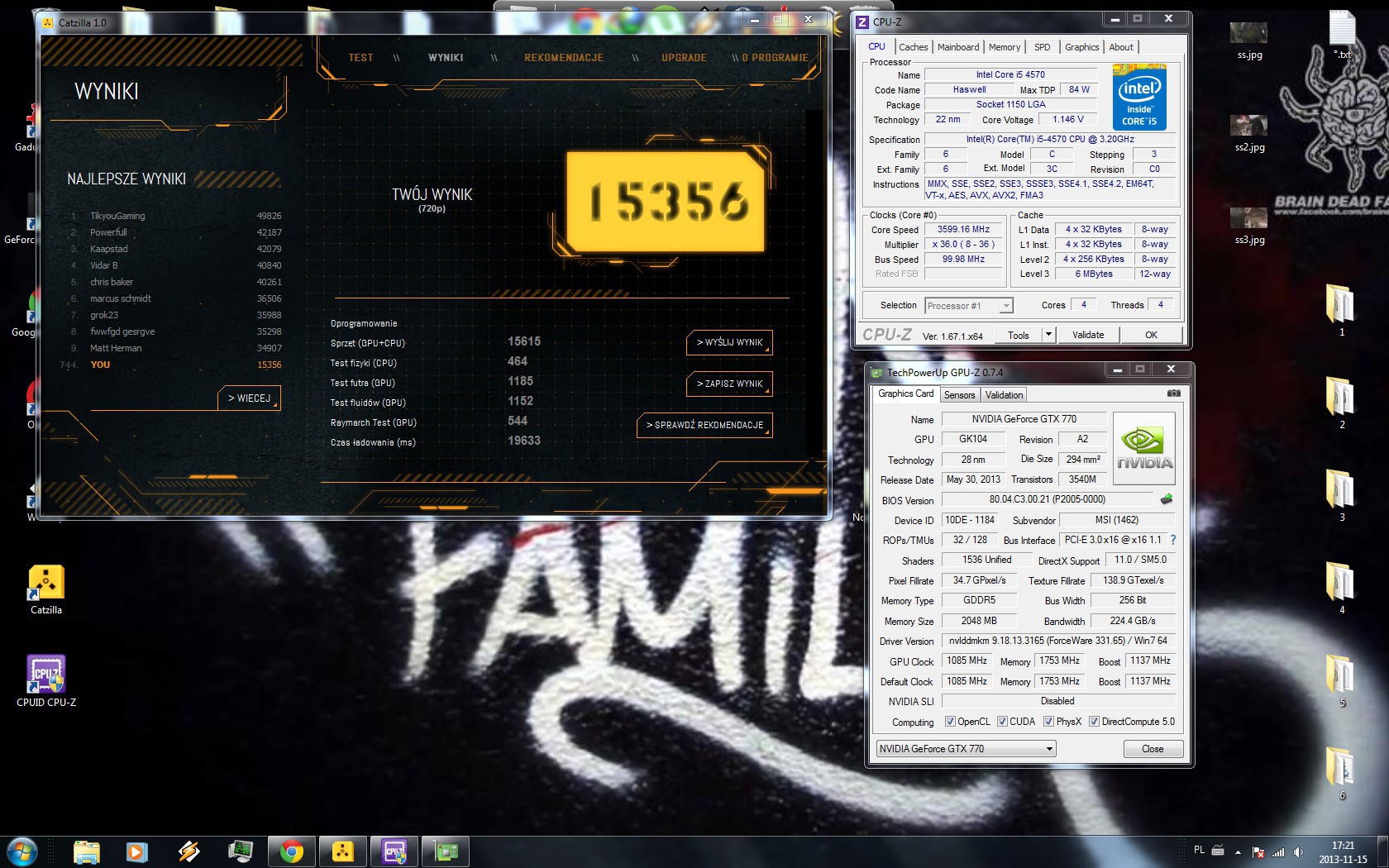Switch to CPU-Z in the taskbar

(394, 851)
